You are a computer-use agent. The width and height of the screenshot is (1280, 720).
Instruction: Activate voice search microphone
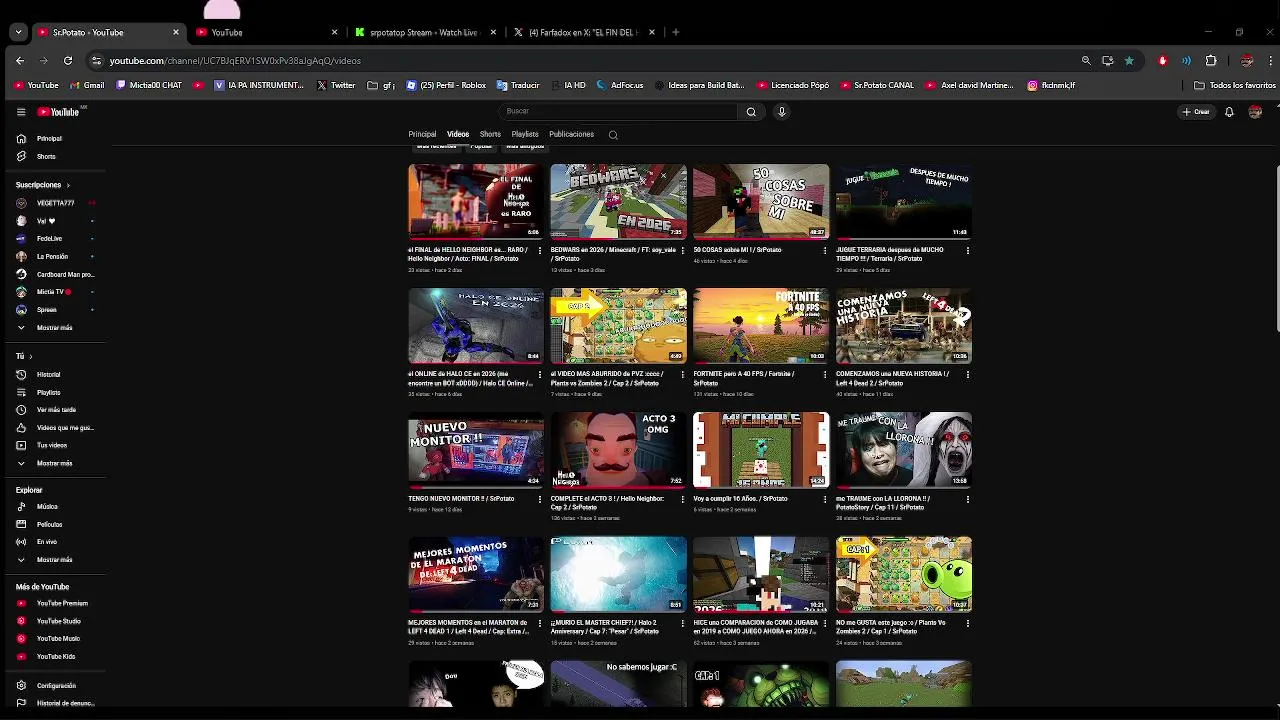(782, 112)
